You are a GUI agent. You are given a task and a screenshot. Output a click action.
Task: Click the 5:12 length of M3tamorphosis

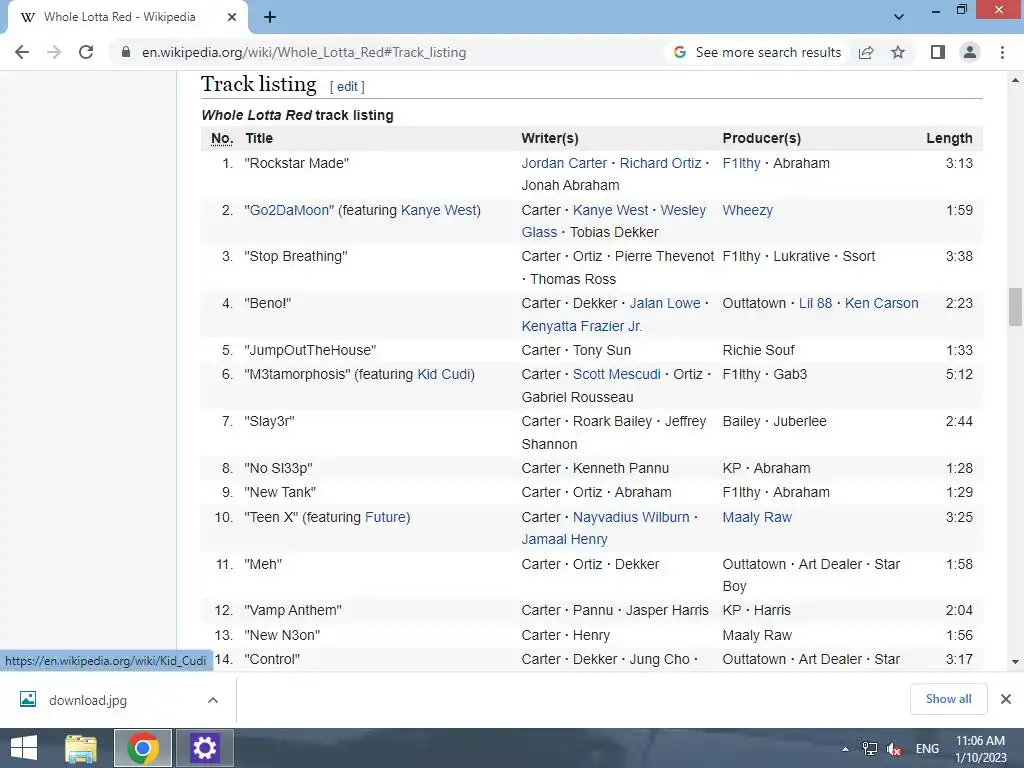click(959, 374)
